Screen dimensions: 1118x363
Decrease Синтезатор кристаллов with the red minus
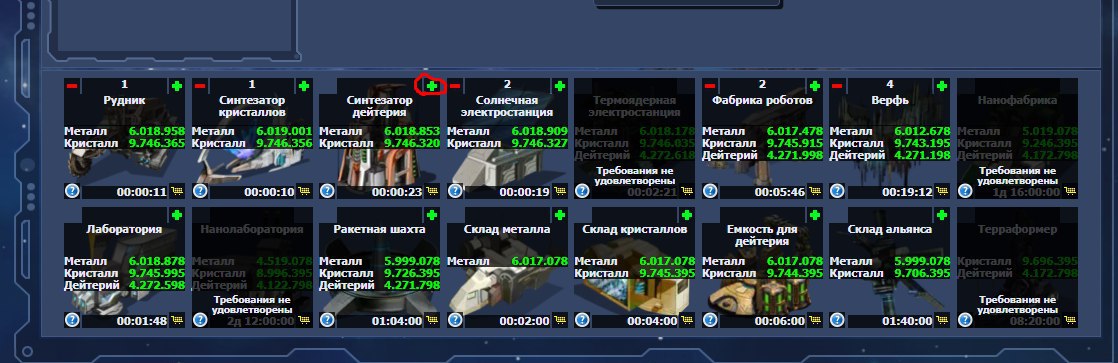click(200, 86)
